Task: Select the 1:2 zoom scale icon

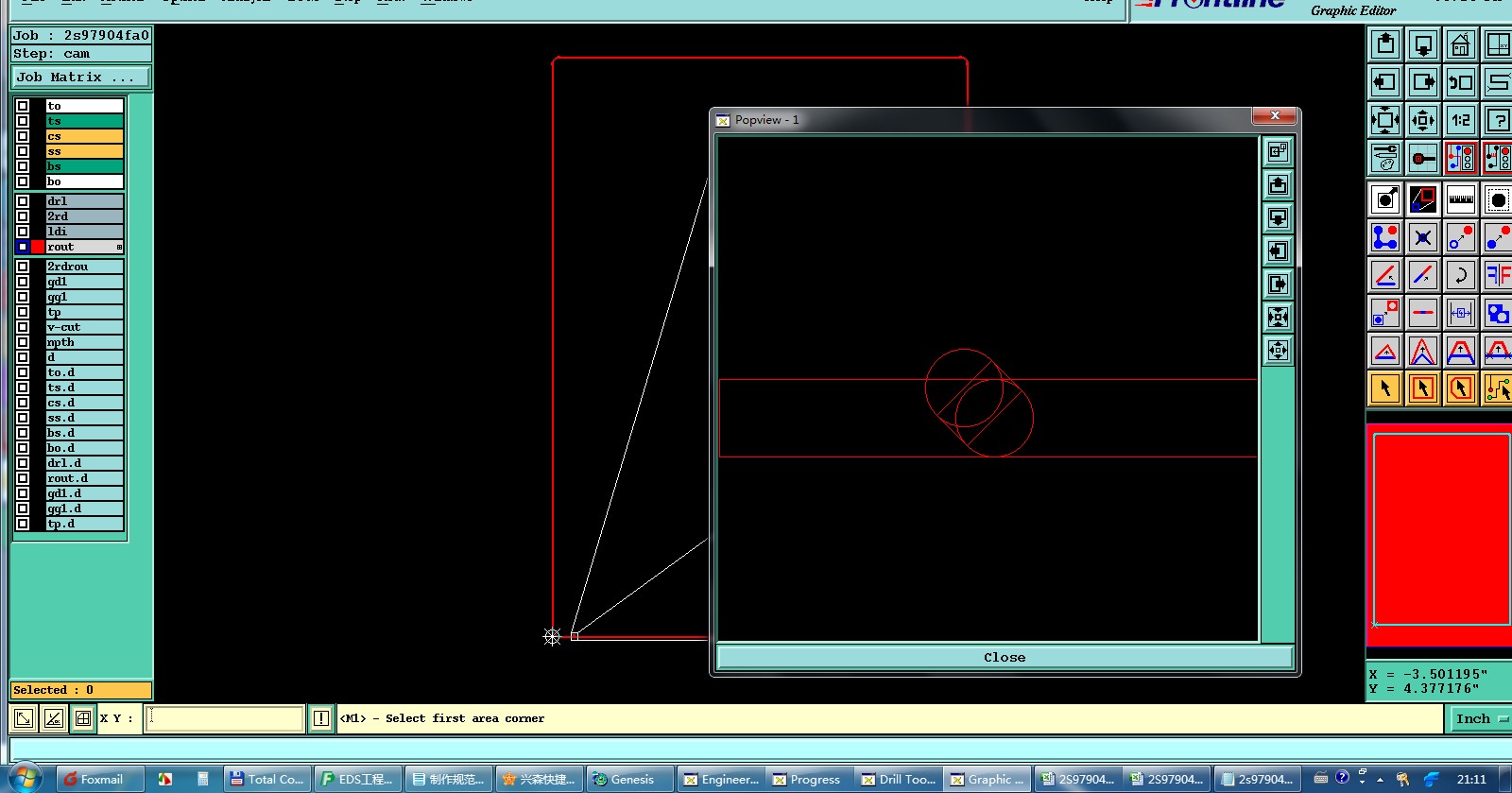Action: [x=1461, y=120]
